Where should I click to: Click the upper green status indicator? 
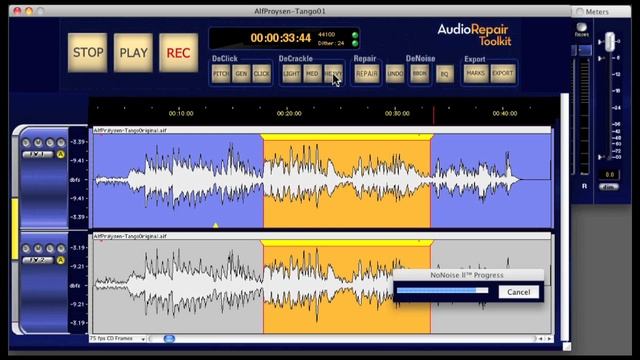click(x=355, y=35)
